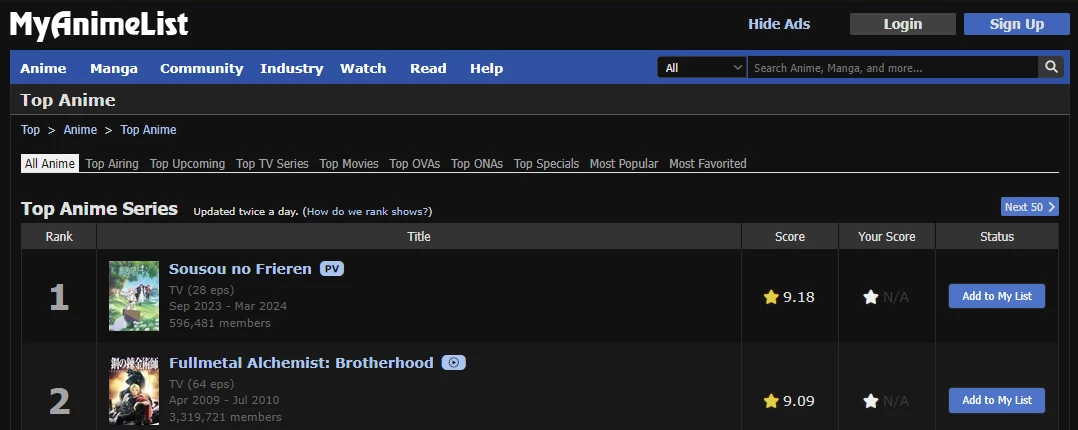Switch to the Top OVAs tab
The width and height of the screenshot is (1078, 430).
point(415,164)
